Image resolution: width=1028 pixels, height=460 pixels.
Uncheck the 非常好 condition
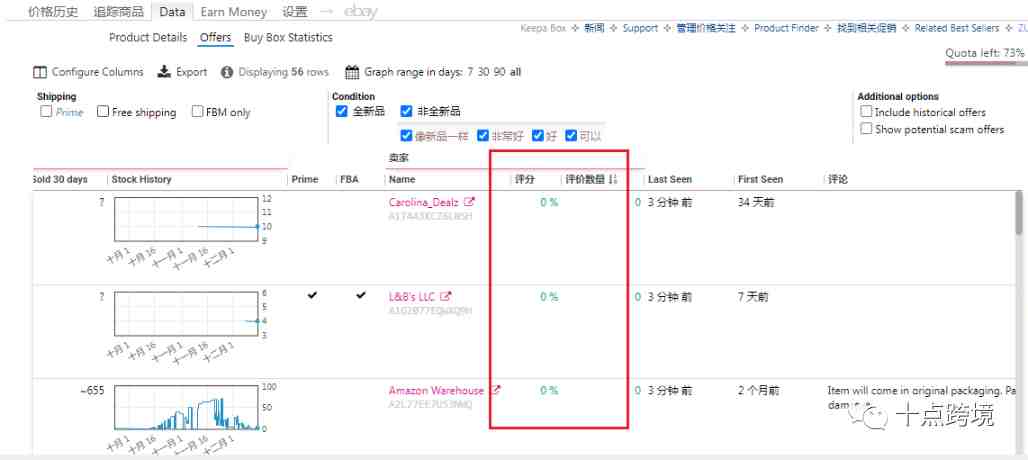click(x=483, y=136)
